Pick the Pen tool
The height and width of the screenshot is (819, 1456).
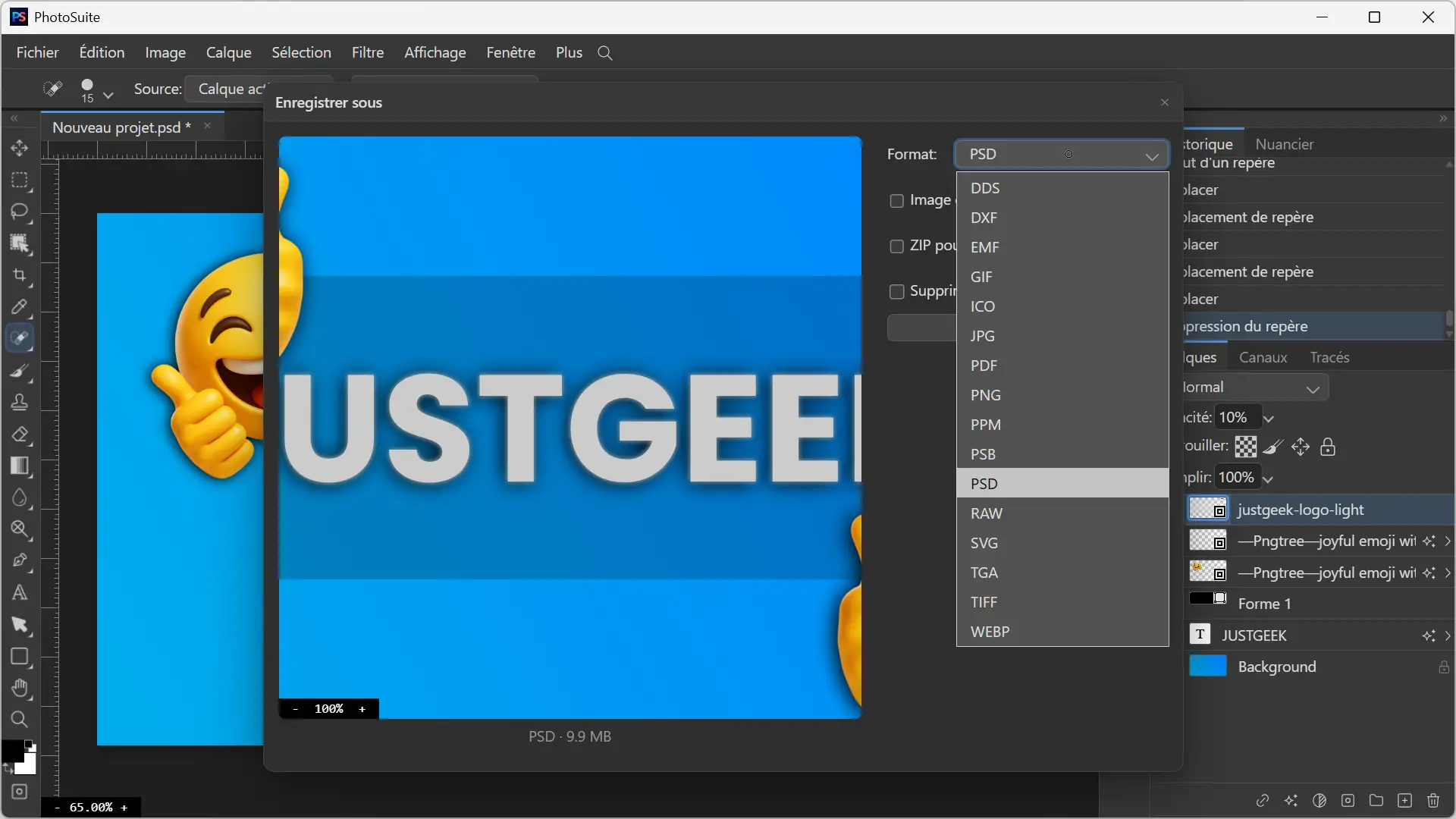click(x=20, y=561)
